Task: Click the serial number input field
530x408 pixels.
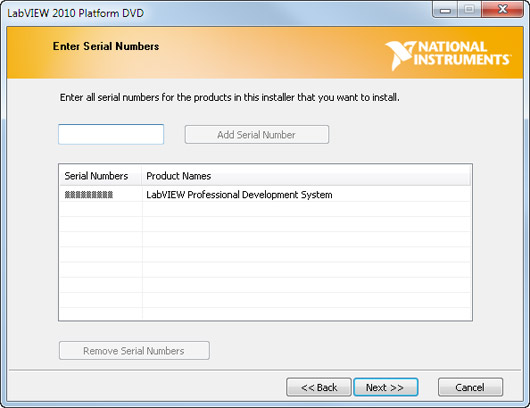Action: click(111, 134)
